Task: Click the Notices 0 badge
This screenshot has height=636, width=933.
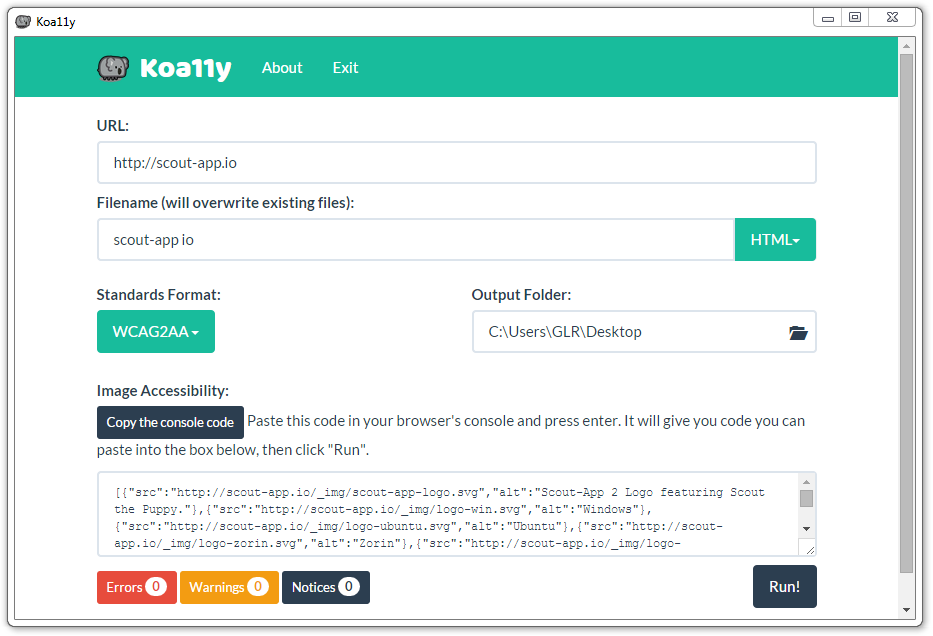Action: click(325, 586)
